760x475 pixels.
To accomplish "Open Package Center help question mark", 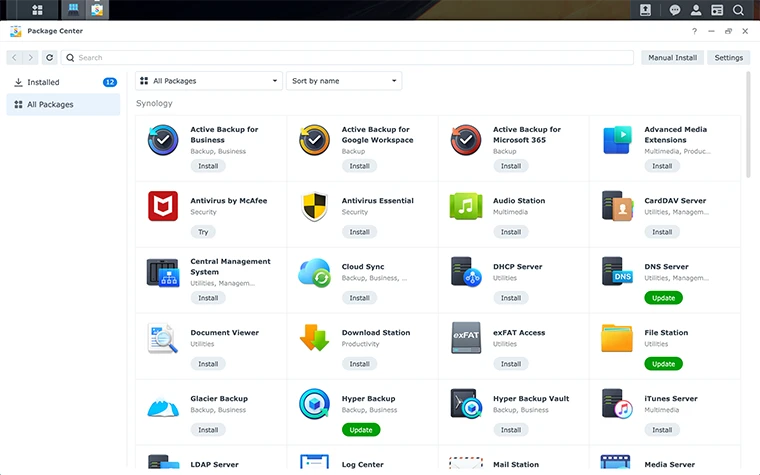I will (x=694, y=31).
